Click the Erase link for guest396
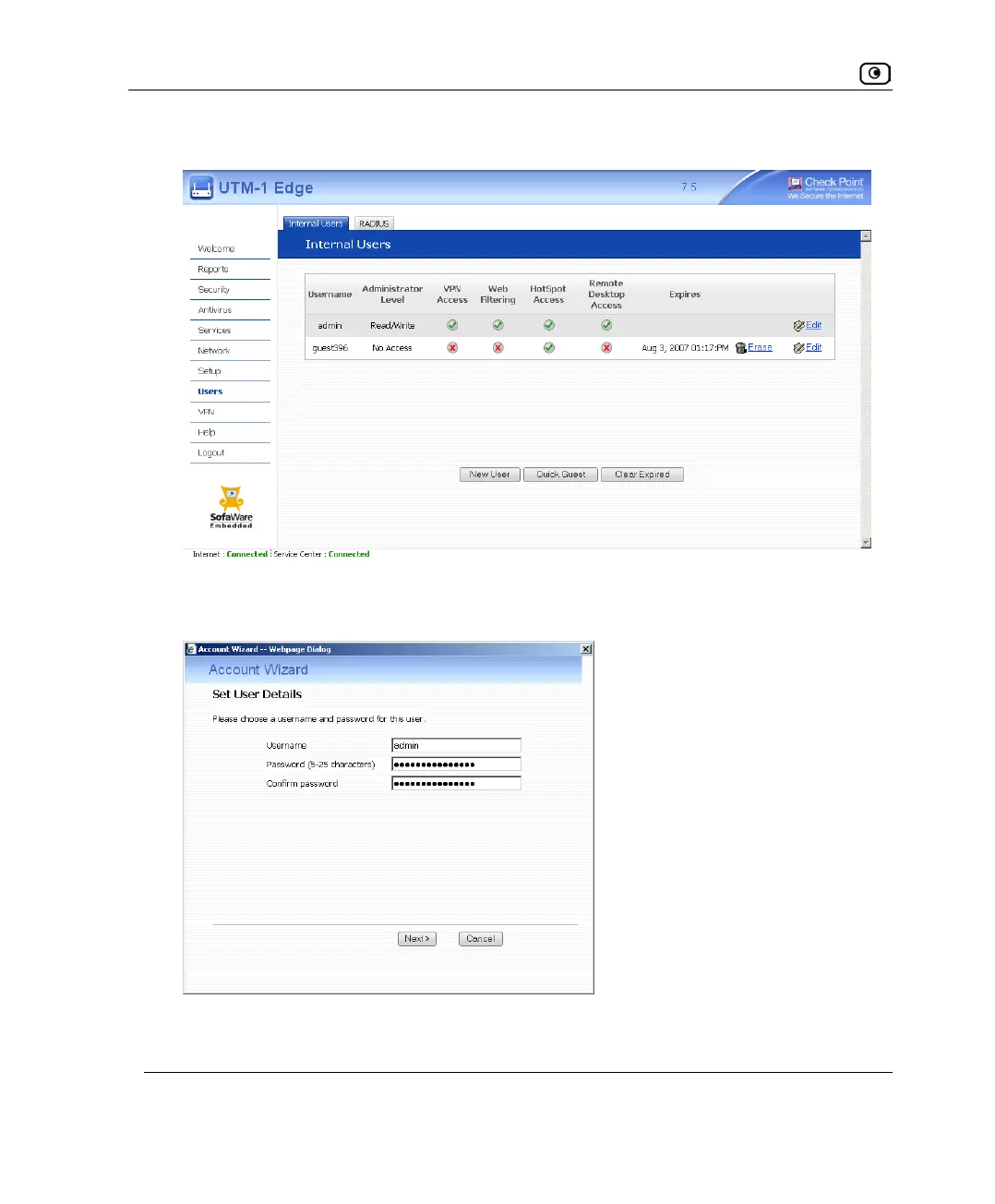This screenshot has height=1204, width=995. coord(761,348)
